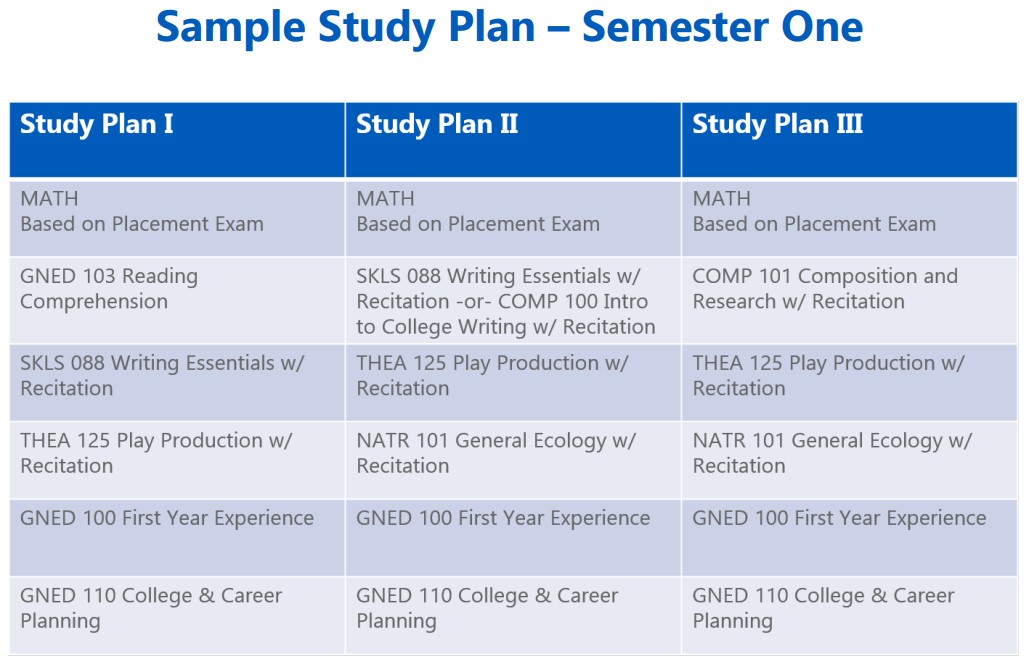Select NATR 101 General Ecology in Study Plan III
1026x663 pixels.
(x=832, y=453)
